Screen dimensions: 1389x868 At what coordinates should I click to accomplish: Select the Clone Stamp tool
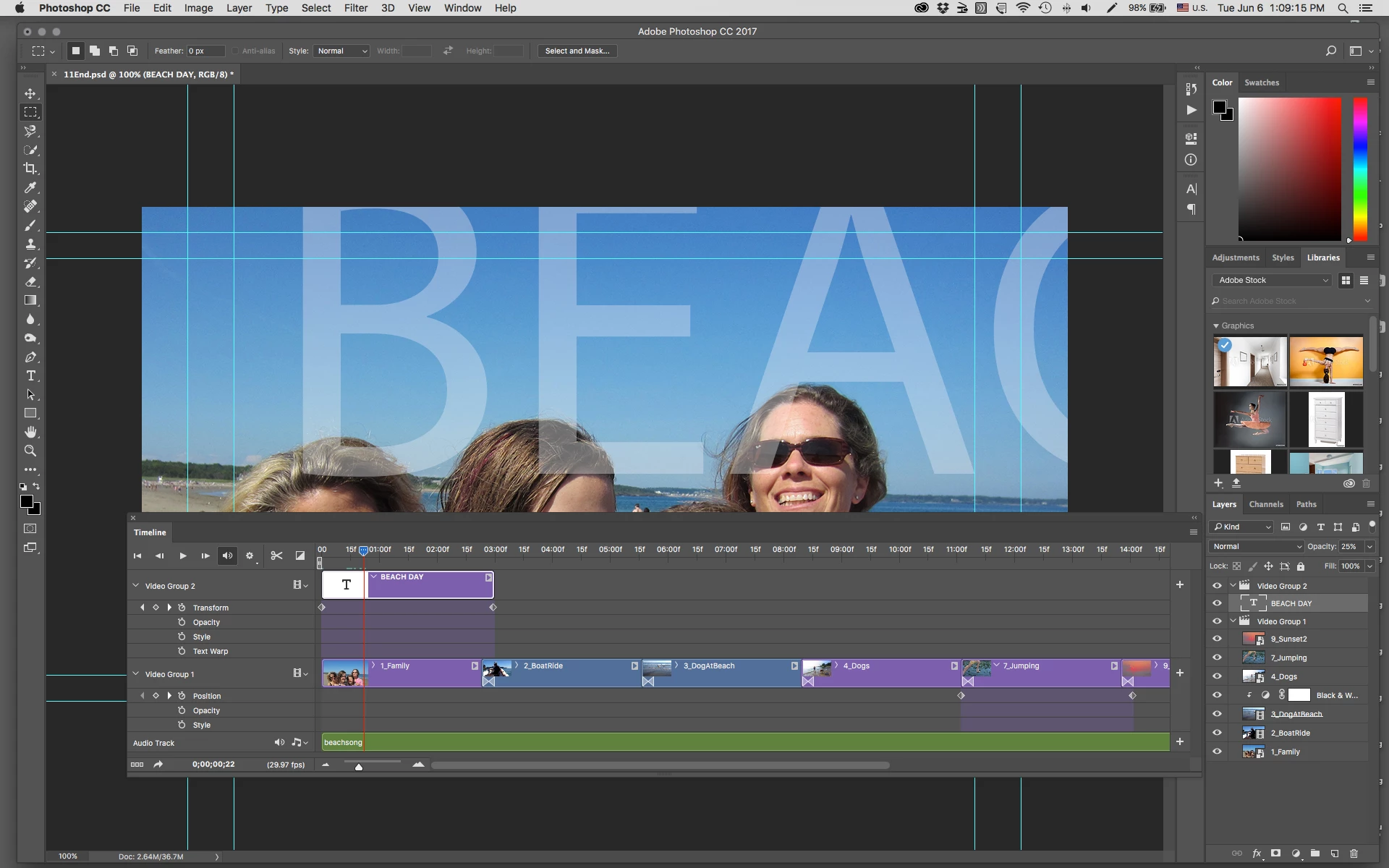point(30,244)
